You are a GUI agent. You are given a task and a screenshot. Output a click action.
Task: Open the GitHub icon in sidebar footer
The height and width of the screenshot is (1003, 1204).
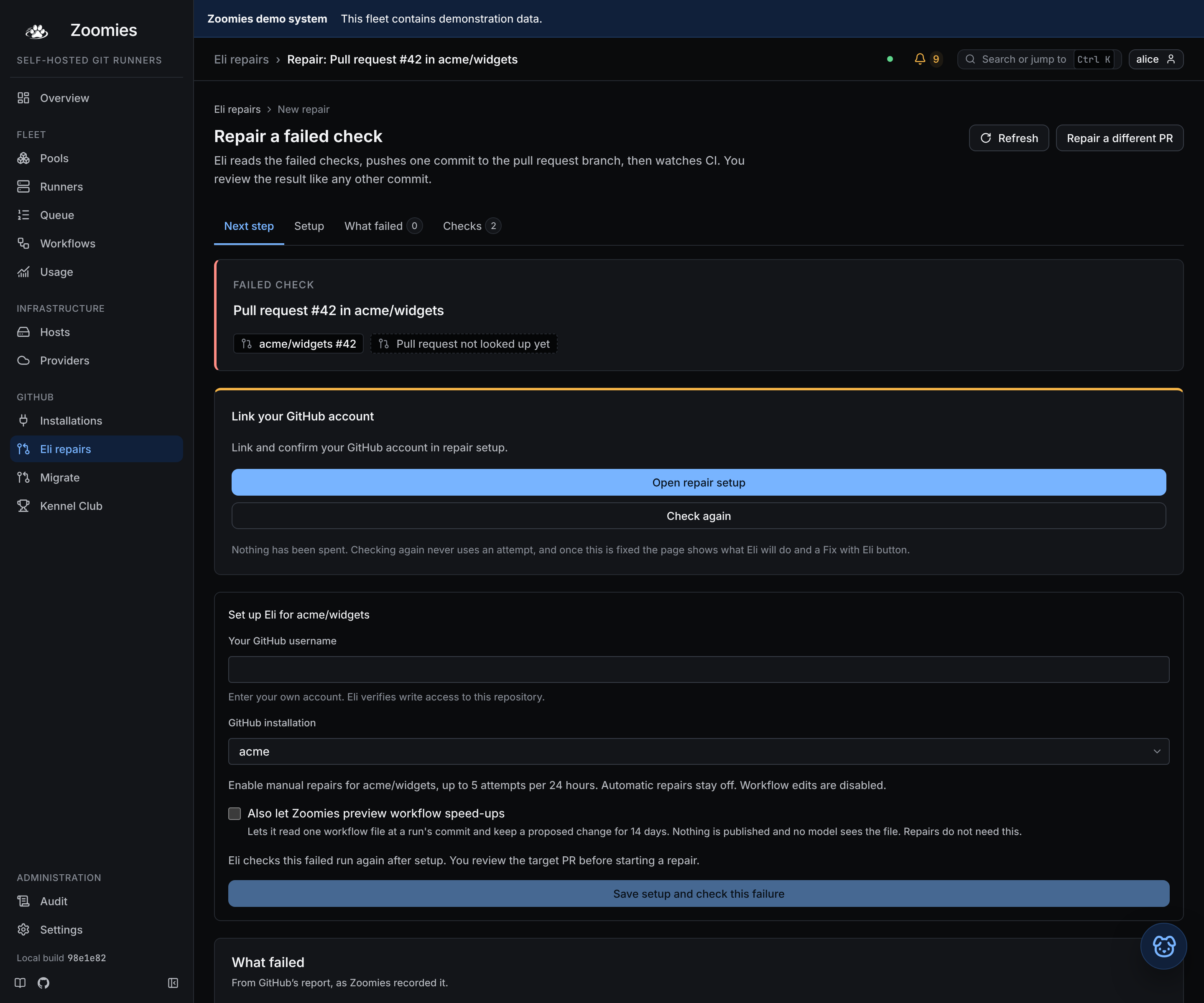[x=43, y=983]
